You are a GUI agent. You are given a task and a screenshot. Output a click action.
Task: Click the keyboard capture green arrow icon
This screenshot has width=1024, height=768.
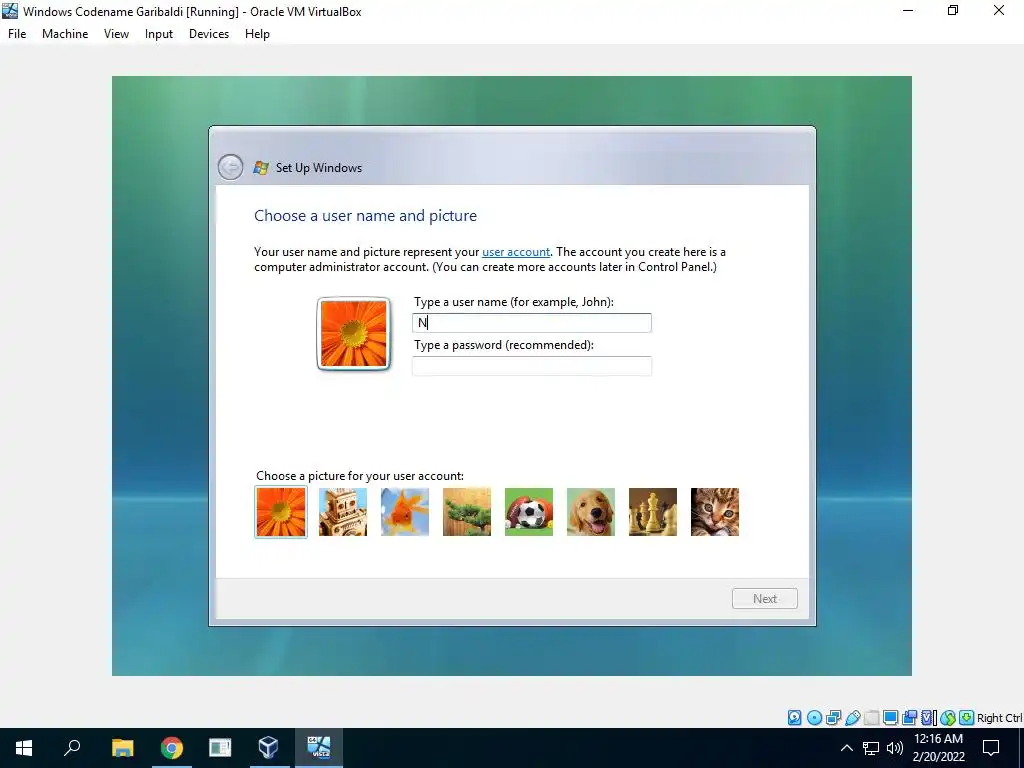(967, 718)
